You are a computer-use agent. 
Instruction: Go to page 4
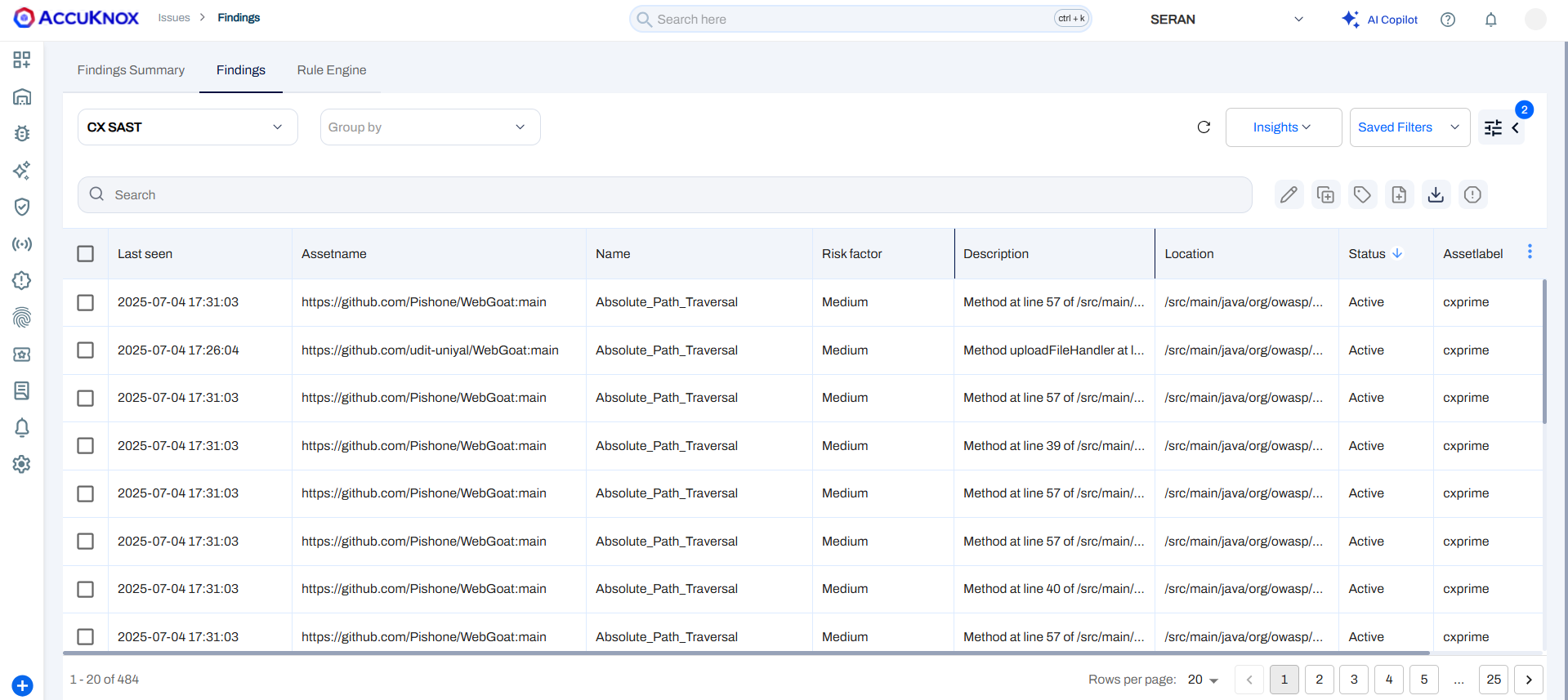click(1389, 680)
